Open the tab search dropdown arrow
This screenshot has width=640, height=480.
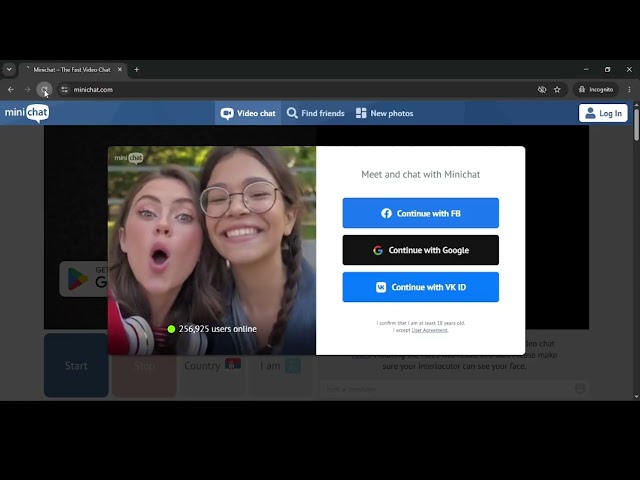point(9,69)
